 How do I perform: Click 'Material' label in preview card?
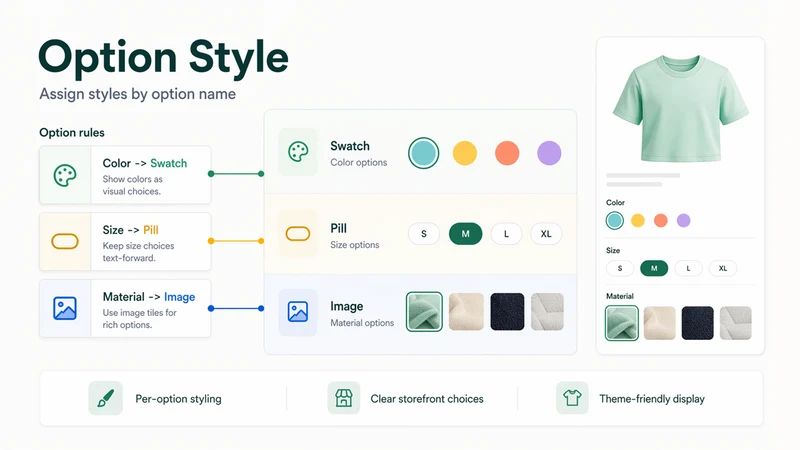(x=620, y=296)
